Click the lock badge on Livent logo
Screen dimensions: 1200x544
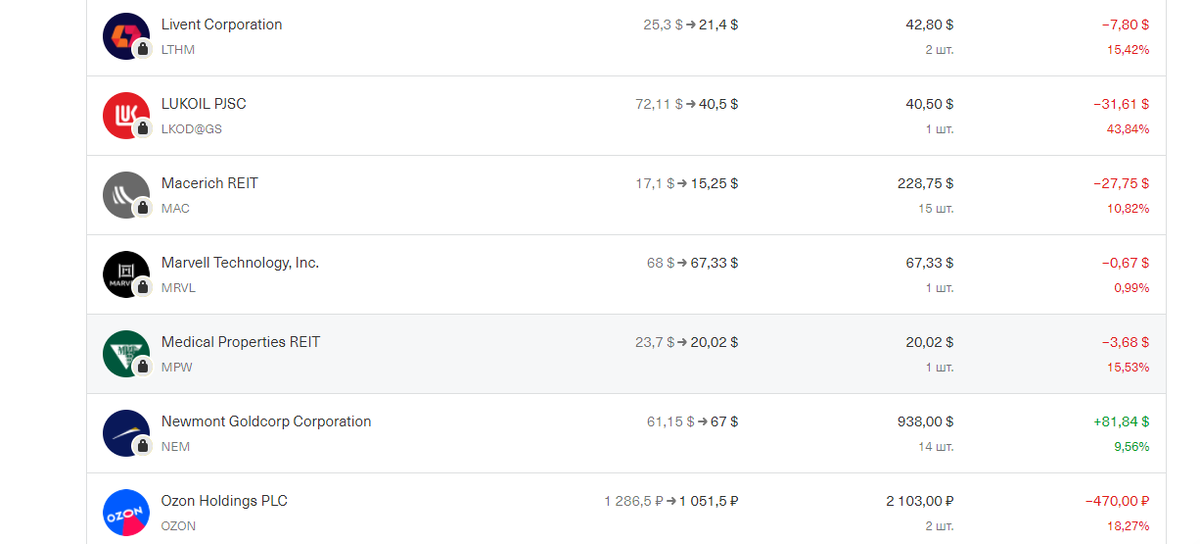coord(143,49)
